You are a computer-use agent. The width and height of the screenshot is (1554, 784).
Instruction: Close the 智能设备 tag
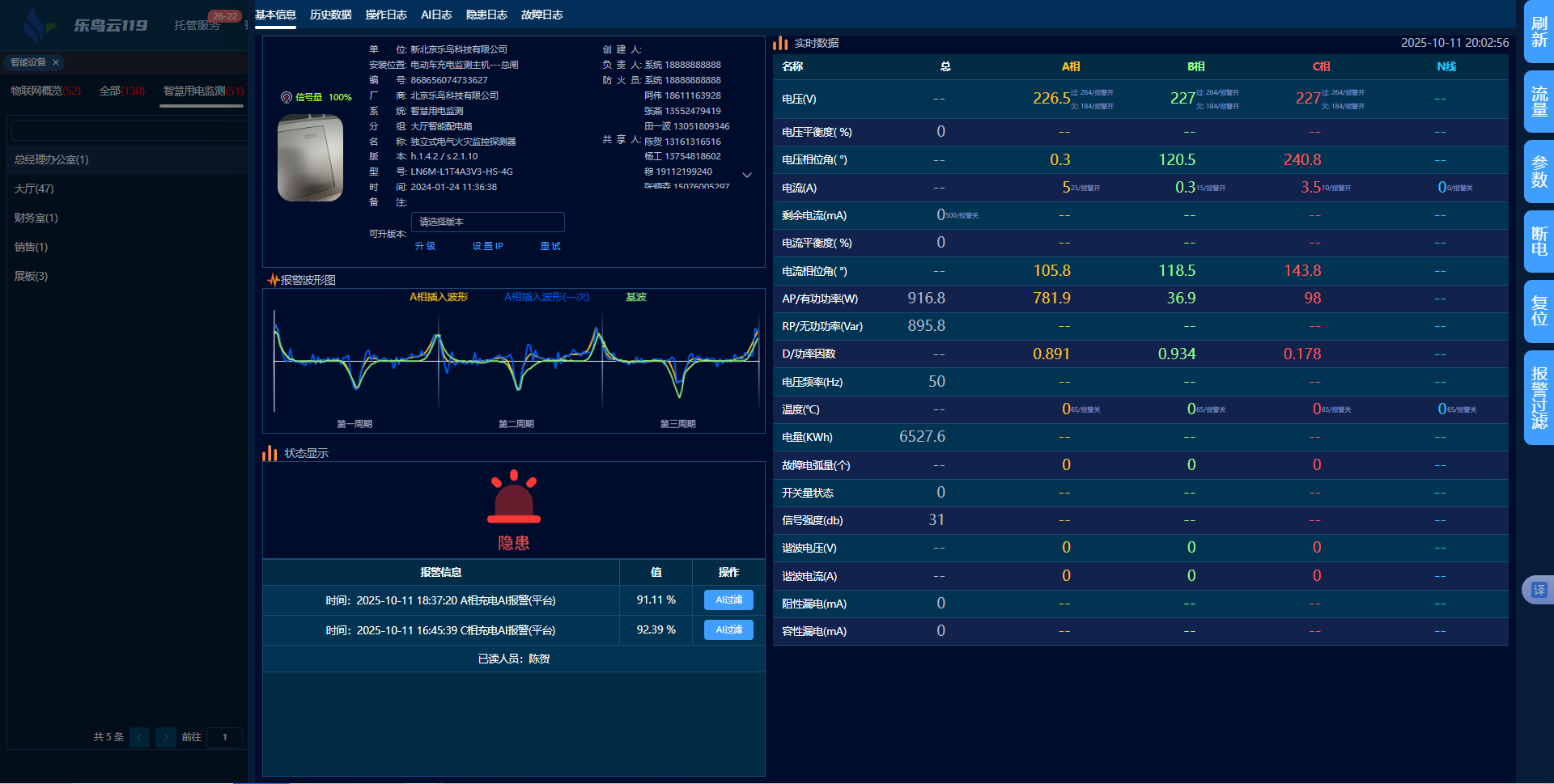click(56, 62)
